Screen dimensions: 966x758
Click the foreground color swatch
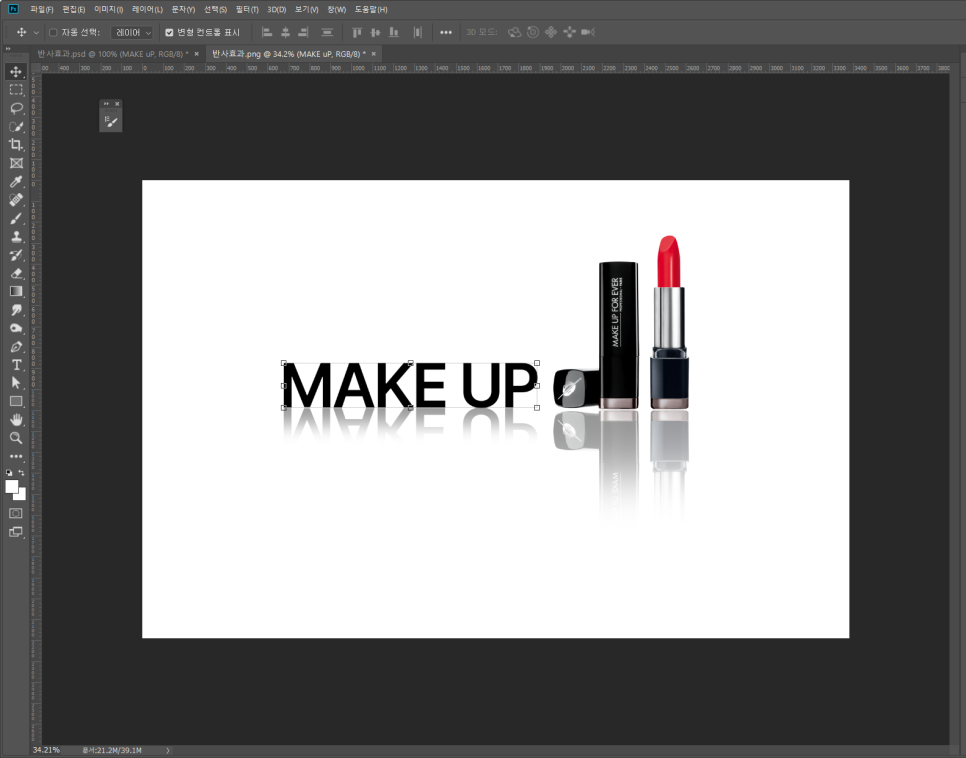click(12, 486)
